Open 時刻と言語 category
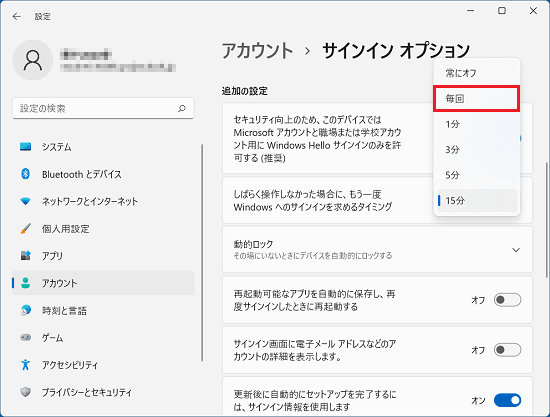The width and height of the screenshot is (550, 417). tap(103, 310)
